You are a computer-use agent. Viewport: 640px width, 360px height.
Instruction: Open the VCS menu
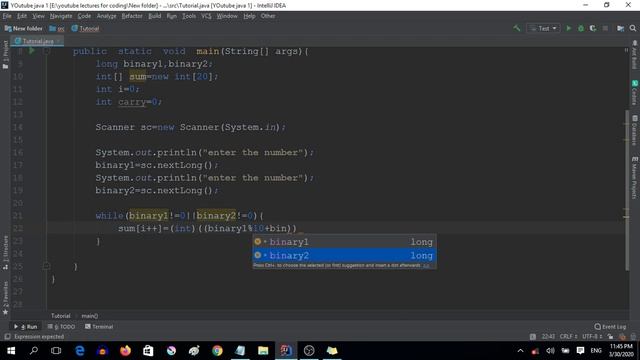[x=206, y=16]
